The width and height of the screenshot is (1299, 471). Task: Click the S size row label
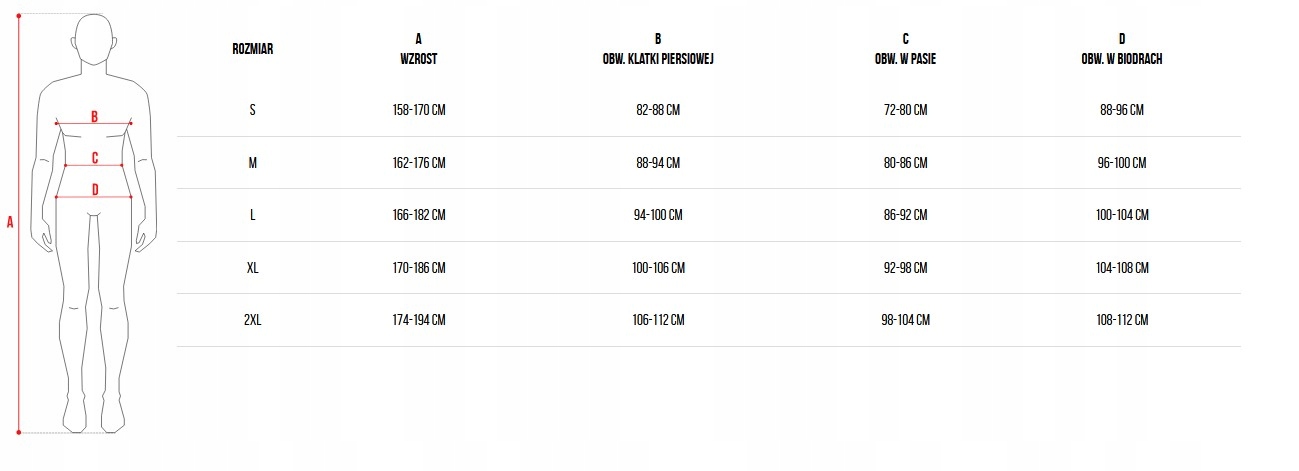coord(252,110)
